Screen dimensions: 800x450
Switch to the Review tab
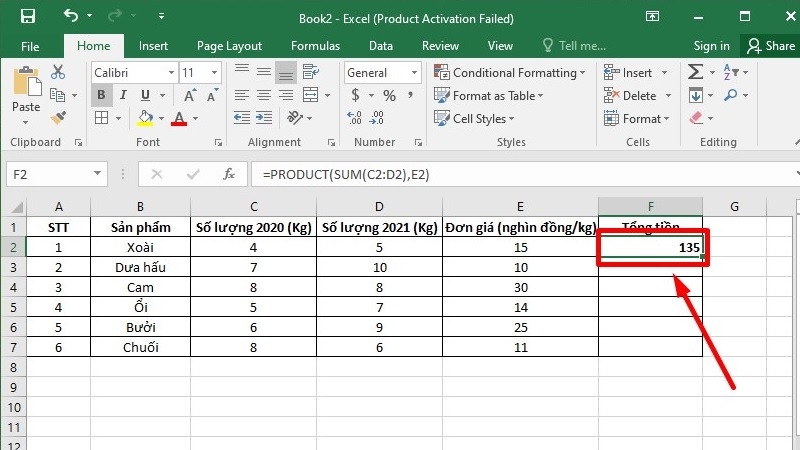(x=440, y=46)
